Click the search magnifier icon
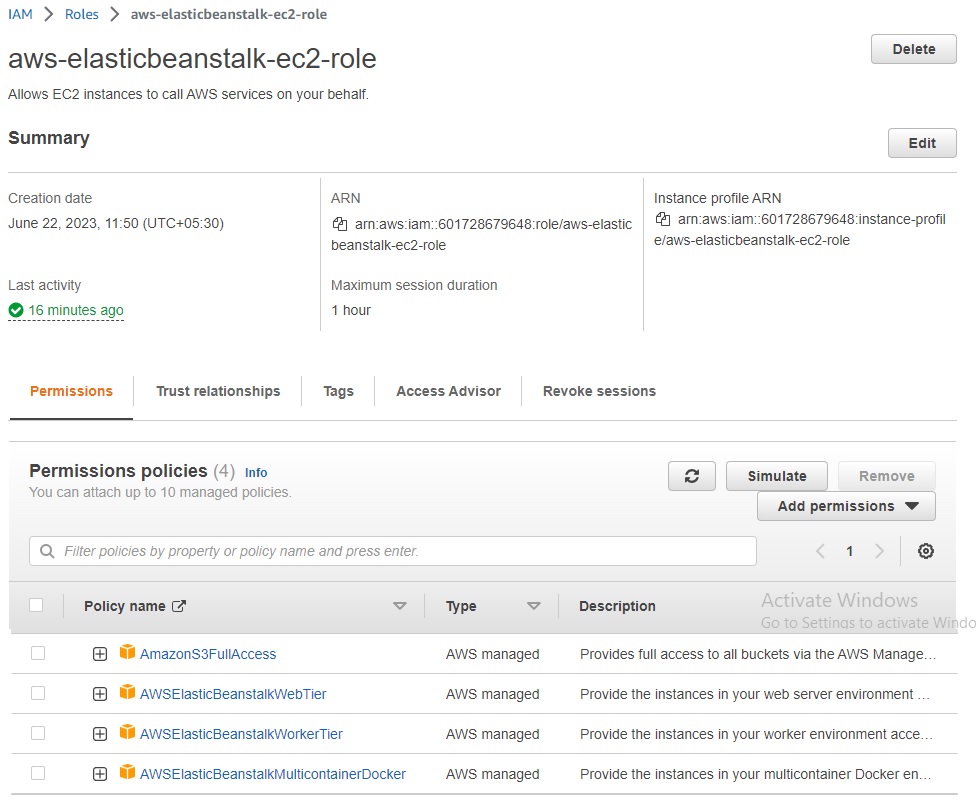This screenshot has height=802, width=976. (x=47, y=551)
